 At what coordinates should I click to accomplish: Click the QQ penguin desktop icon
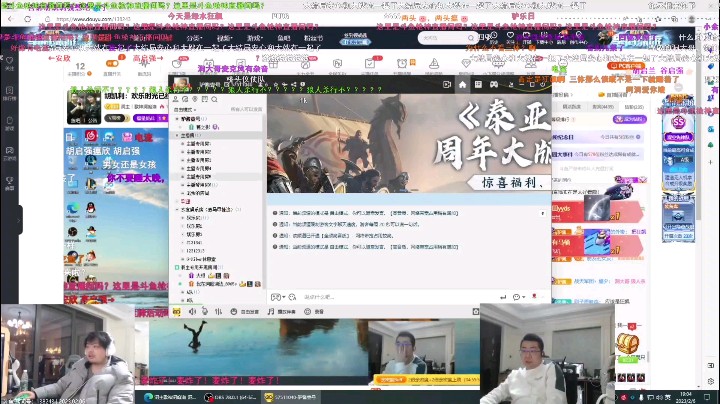pos(91,209)
